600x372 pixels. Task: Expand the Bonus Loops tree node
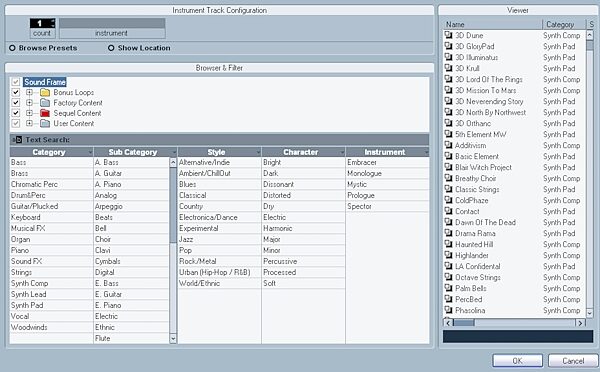click(29, 92)
